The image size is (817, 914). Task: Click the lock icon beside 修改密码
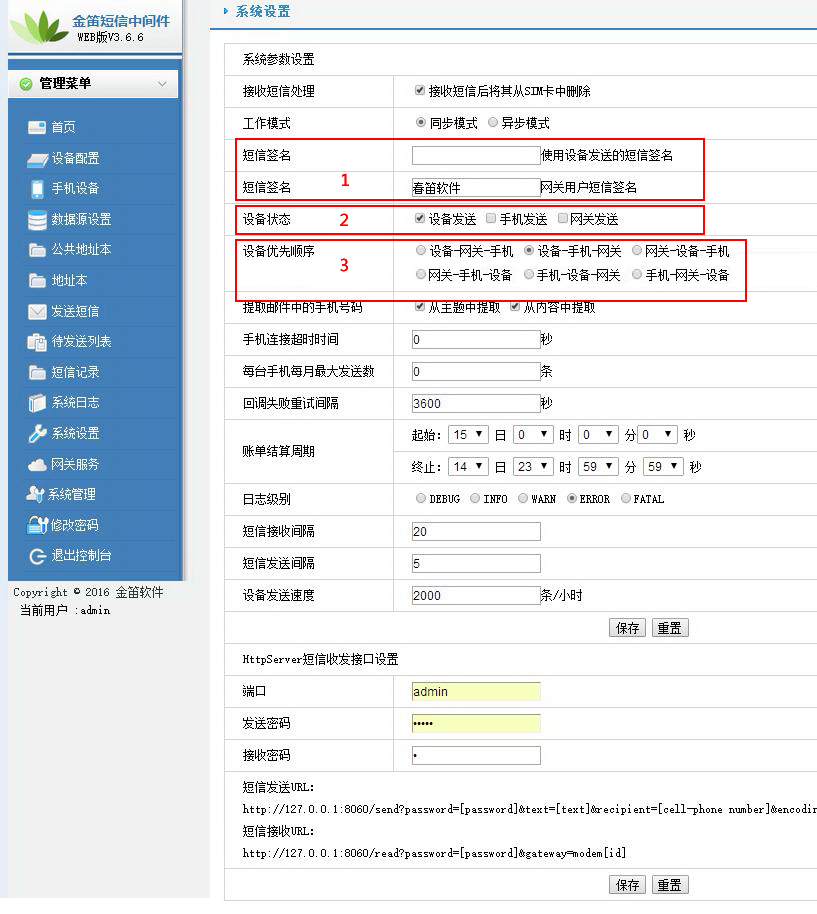click(37, 525)
